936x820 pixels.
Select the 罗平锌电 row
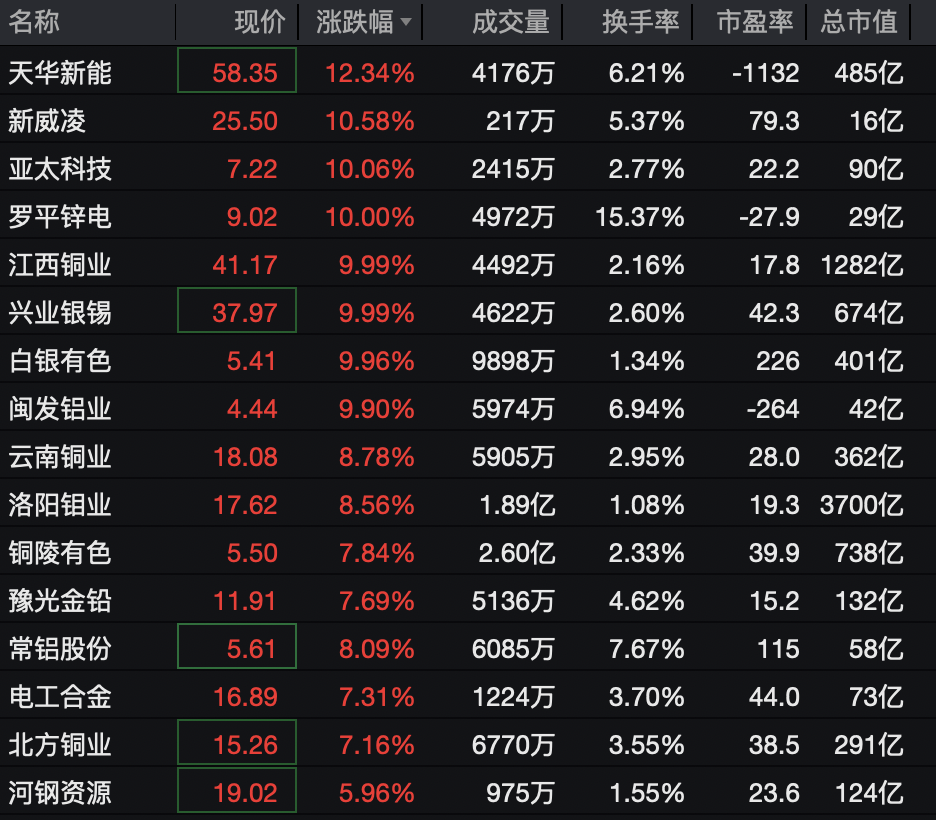point(60,217)
